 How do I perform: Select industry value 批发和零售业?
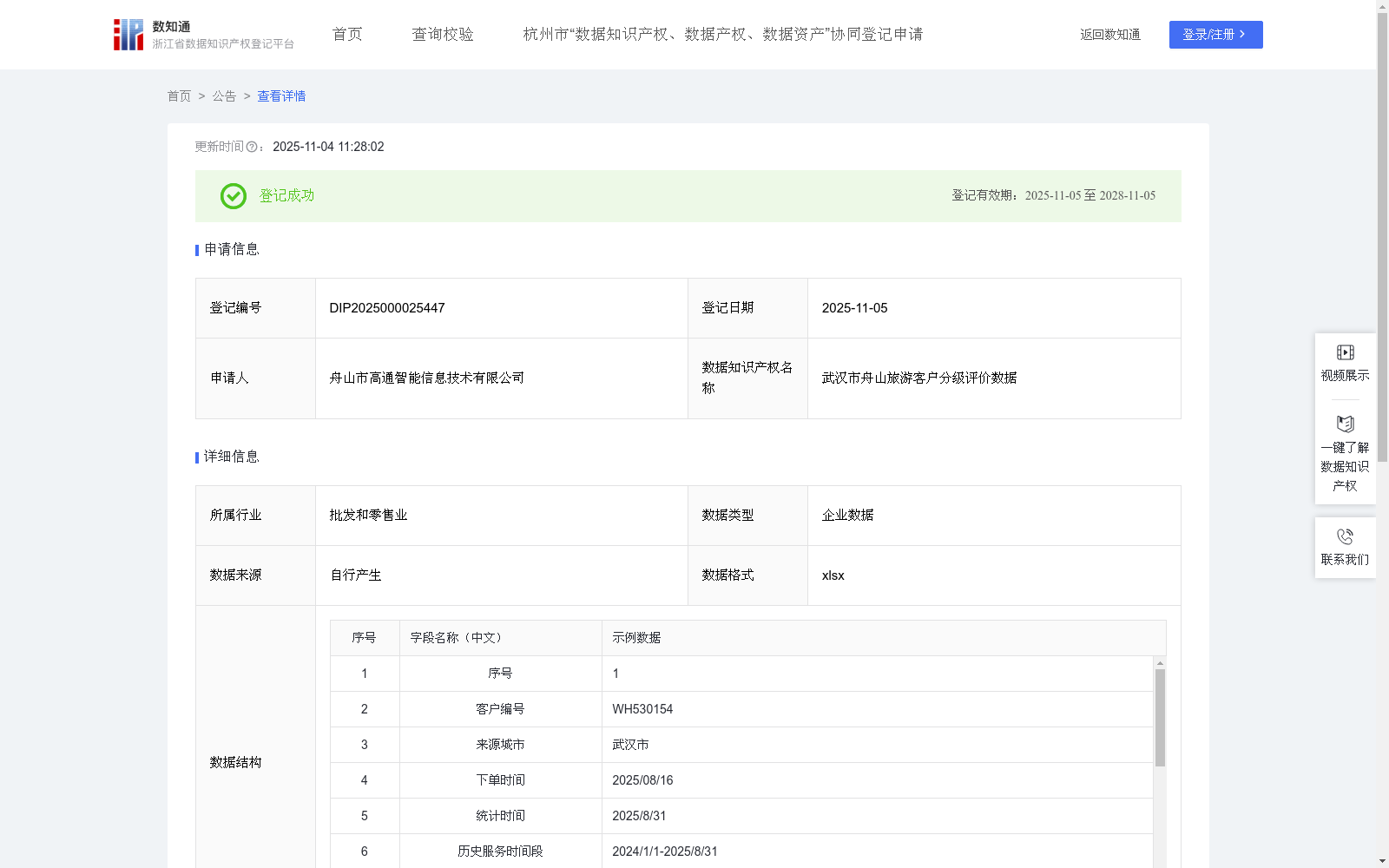(x=368, y=516)
